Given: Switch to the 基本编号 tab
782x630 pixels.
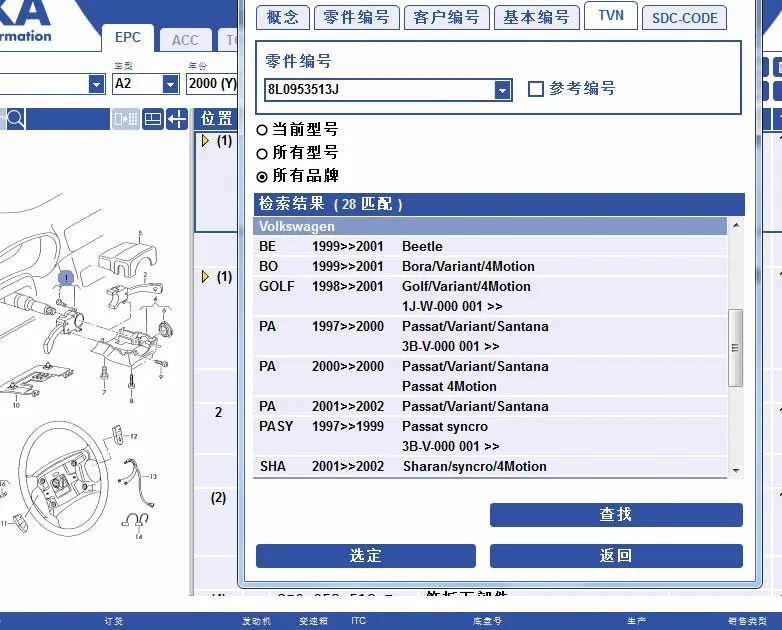Looking at the screenshot, I should point(537,17).
